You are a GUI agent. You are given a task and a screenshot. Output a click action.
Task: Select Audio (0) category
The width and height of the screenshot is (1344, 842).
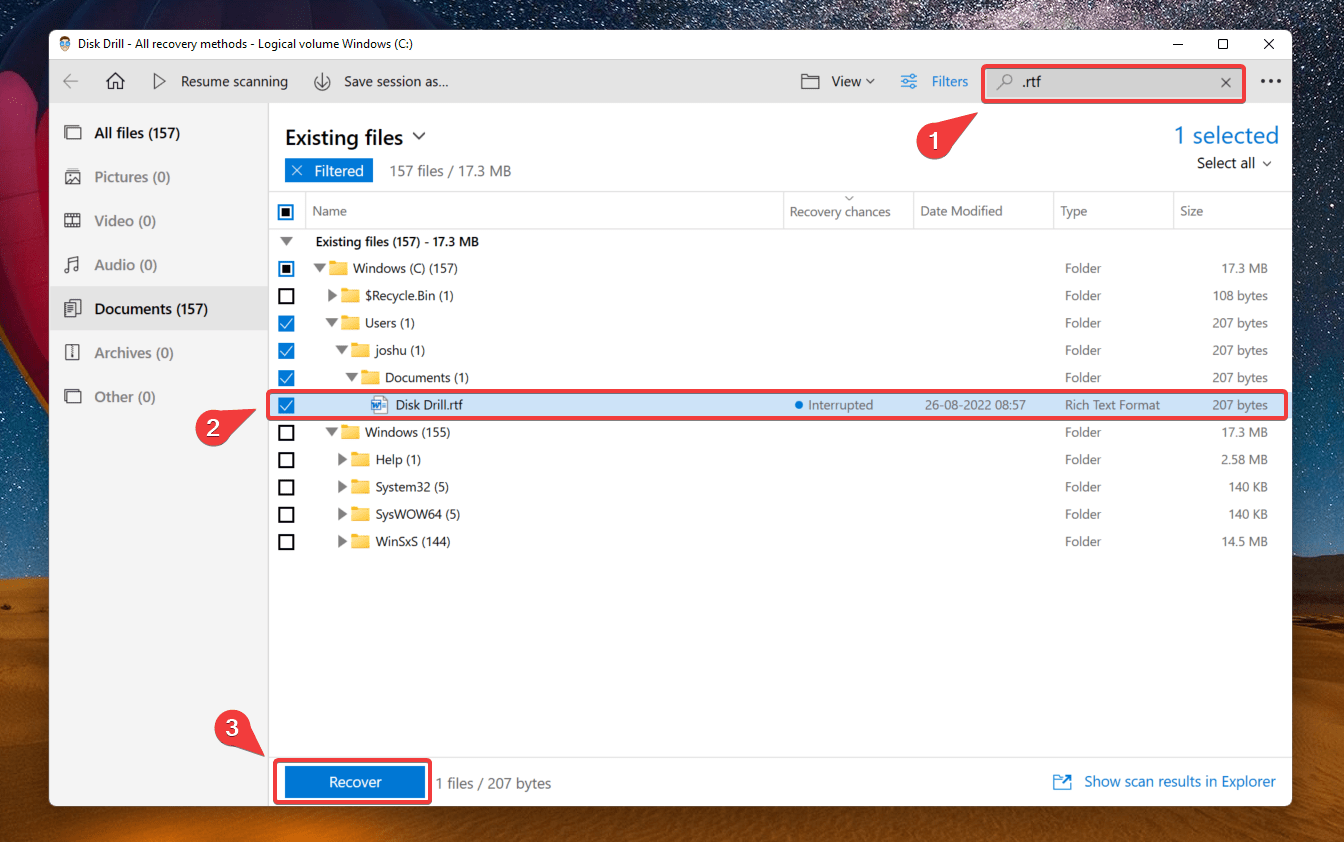[159, 265]
